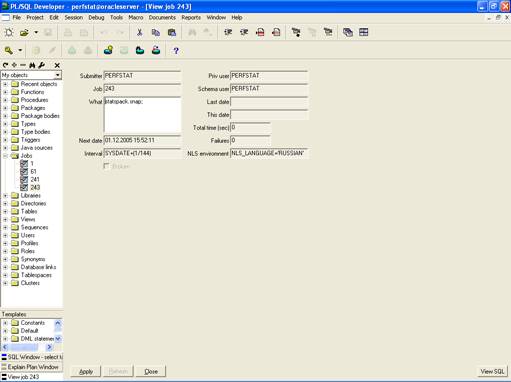Image resolution: width=511 pixels, height=382 pixels.
Task: Click the Uncomment selection icon
Action: click(x=276, y=32)
